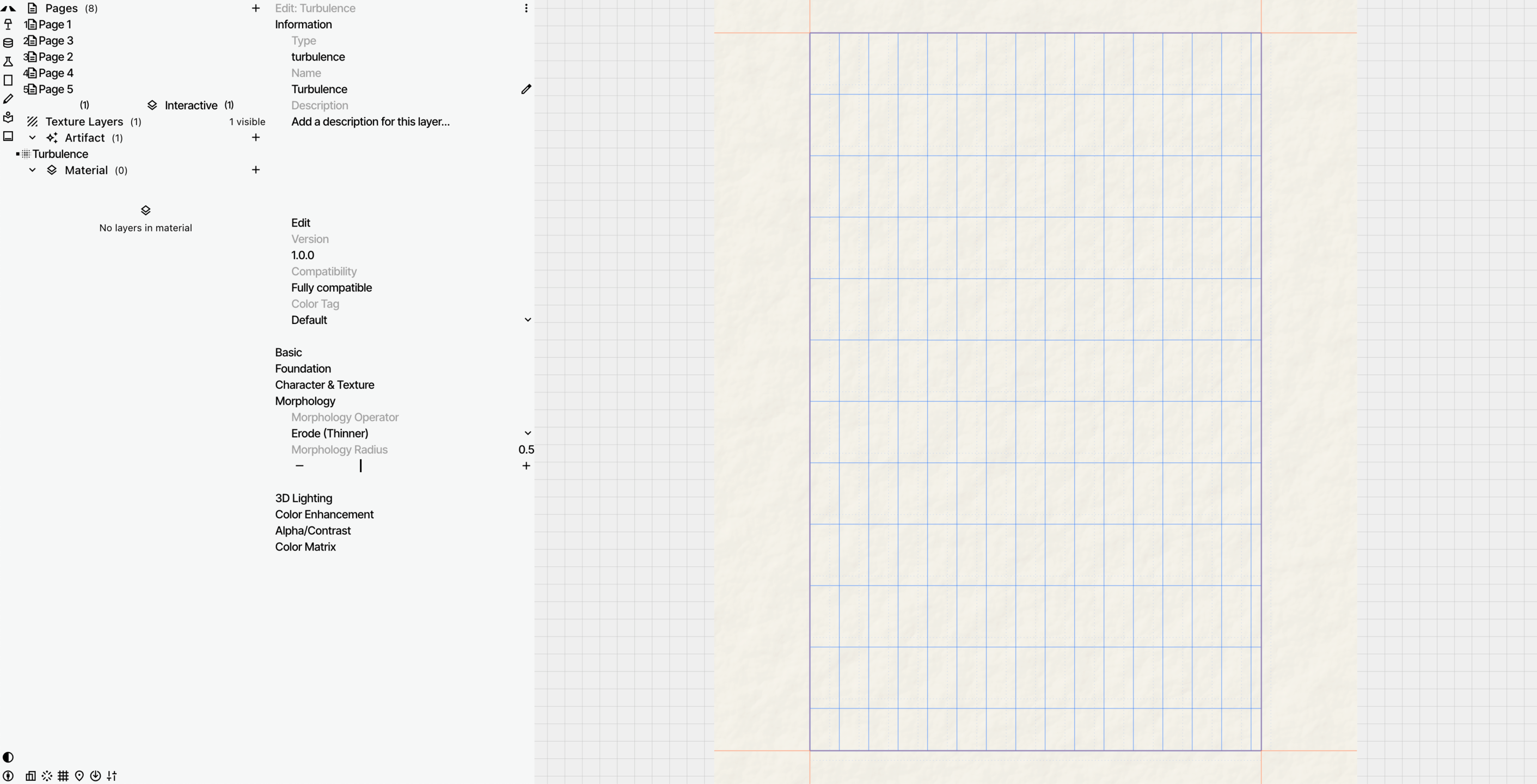The width and height of the screenshot is (1537, 784).
Task: Click the location pin icon at bottom
Action: pyautogui.click(x=79, y=776)
